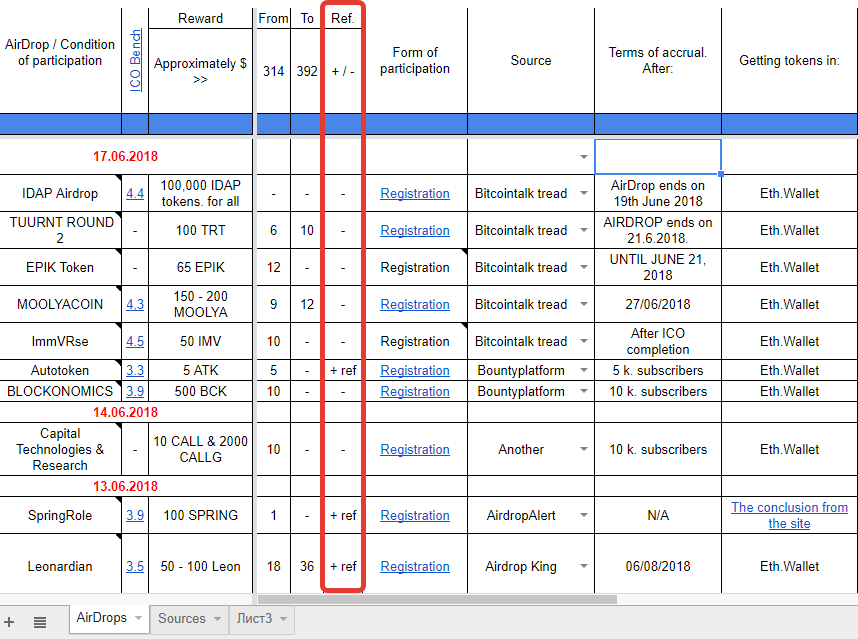
Task: Select the '100 SPRING' reward cell
Action: [200, 515]
